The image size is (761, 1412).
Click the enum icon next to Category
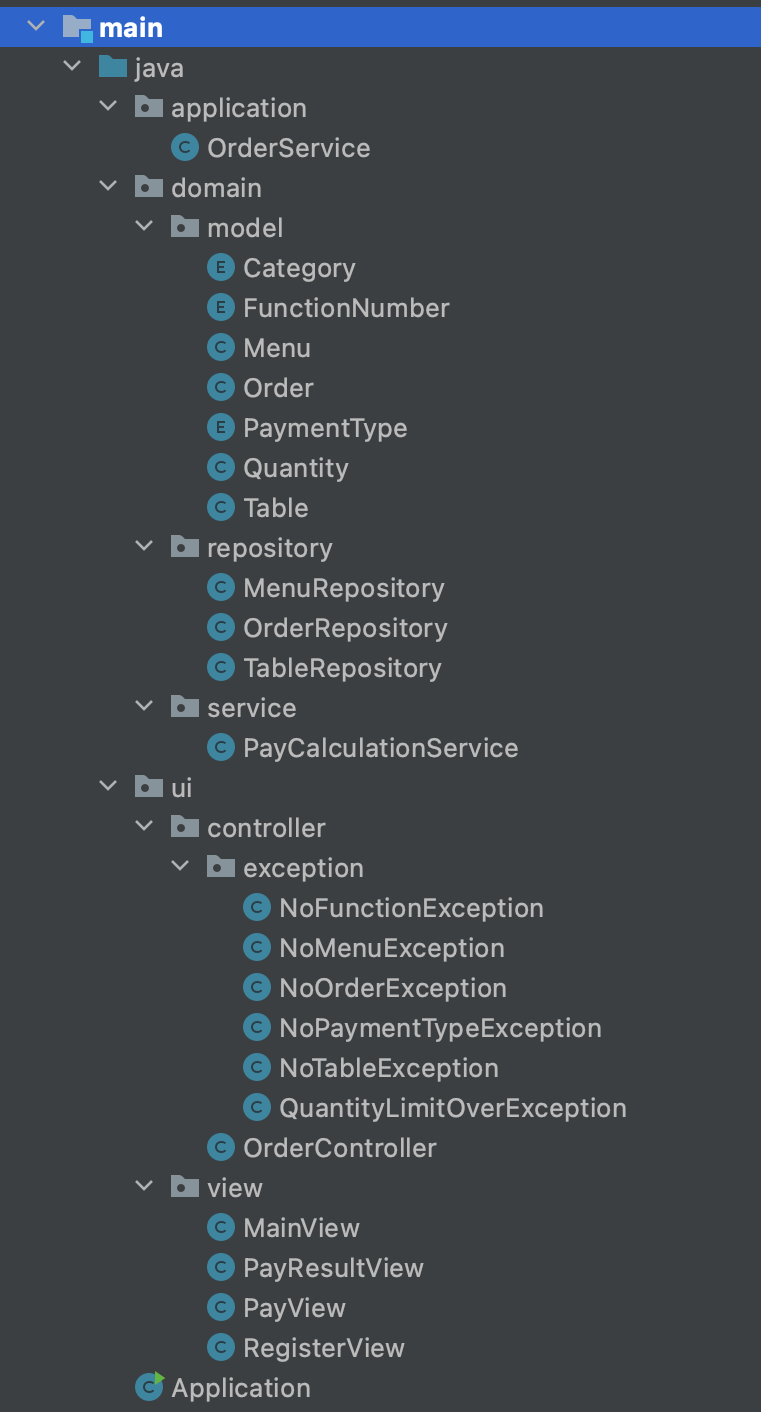[220, 267]
